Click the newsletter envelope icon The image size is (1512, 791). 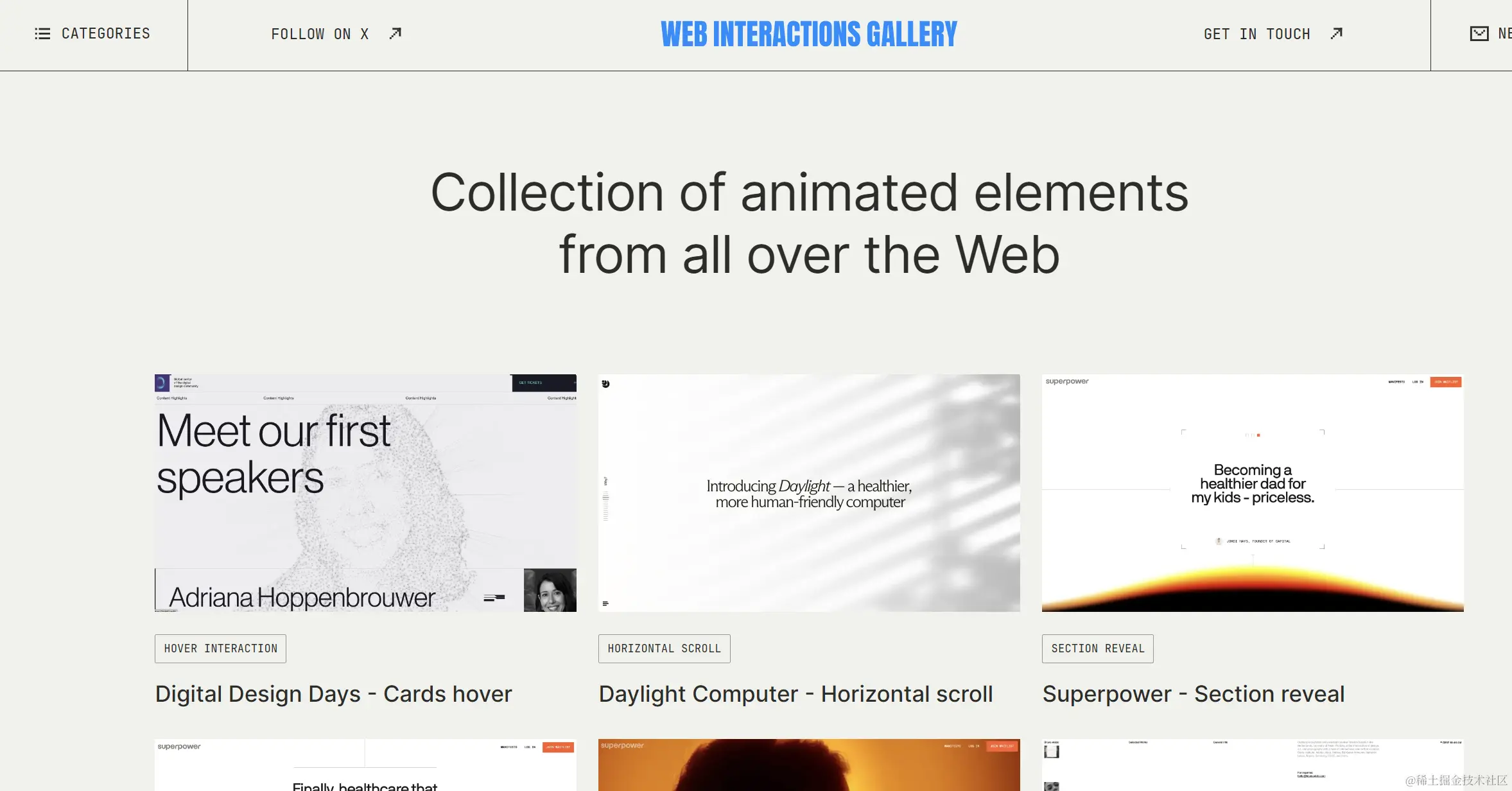(x=1479, y=33)
